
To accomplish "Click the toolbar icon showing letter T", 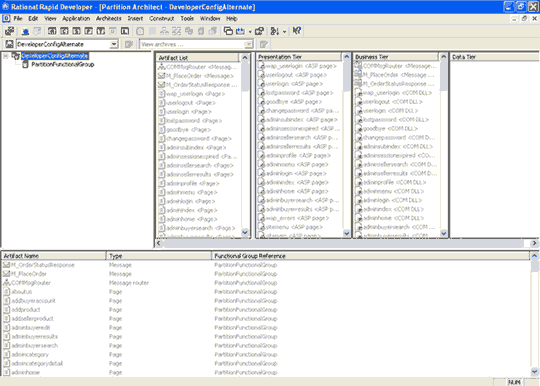I will coord(101,31).
